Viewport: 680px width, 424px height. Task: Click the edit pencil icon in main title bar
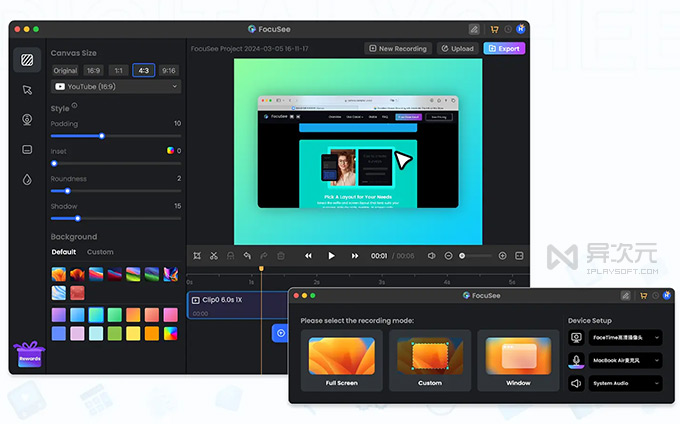[x=474, y=29]
